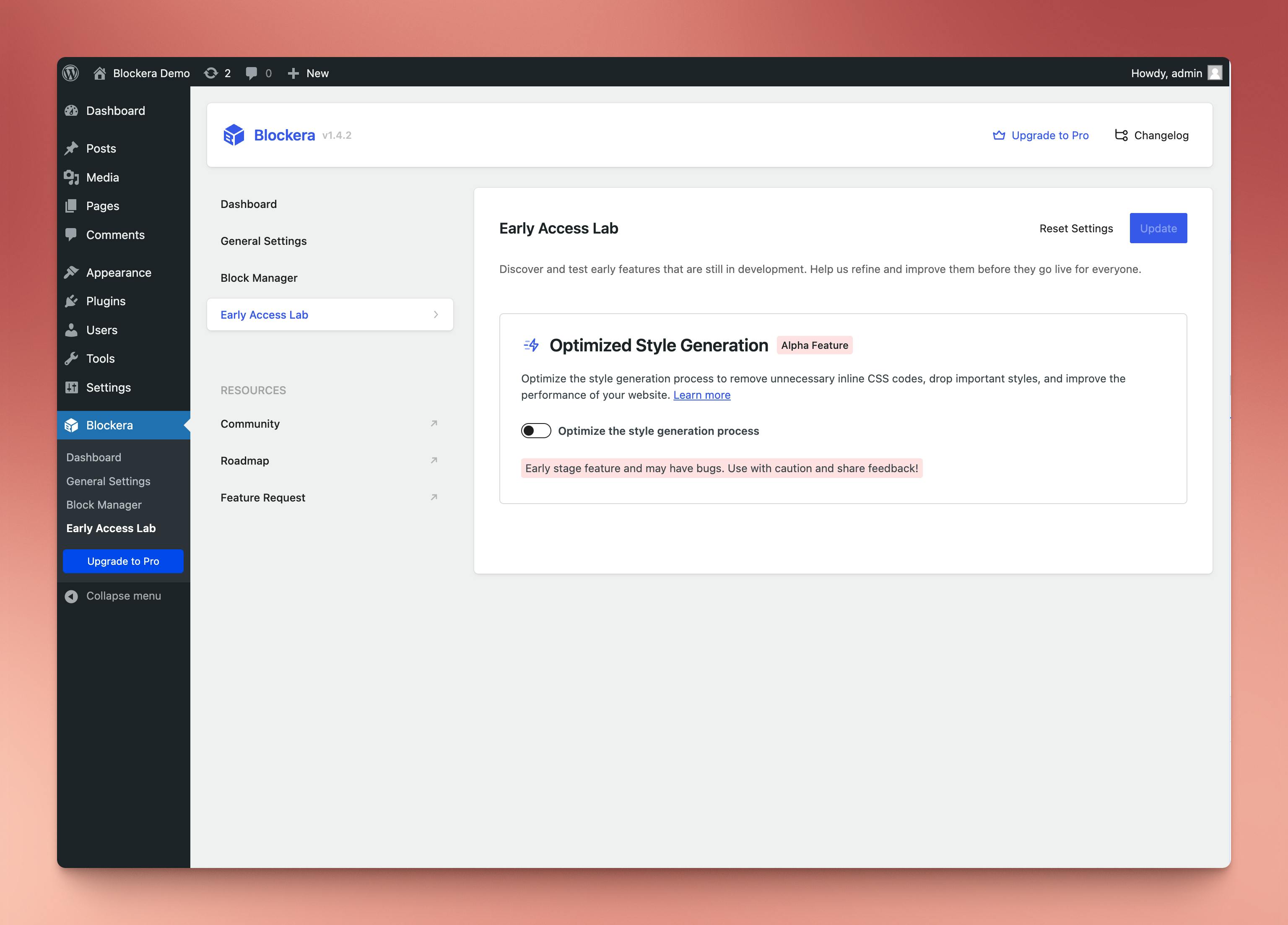Click the plus New icon
The image size is (1288, 925).
(293, 73)
